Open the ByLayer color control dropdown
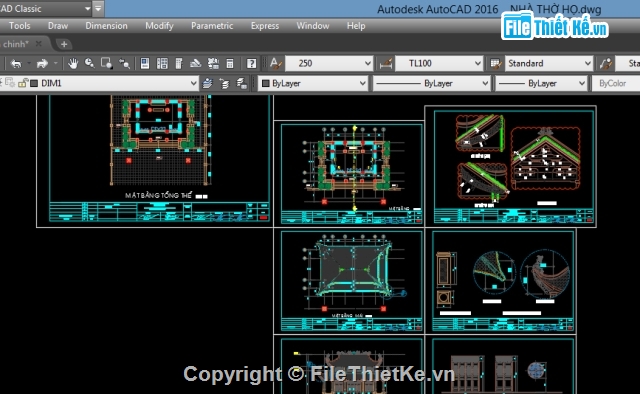Screen dimensions: 640x394 click(362, 83)
